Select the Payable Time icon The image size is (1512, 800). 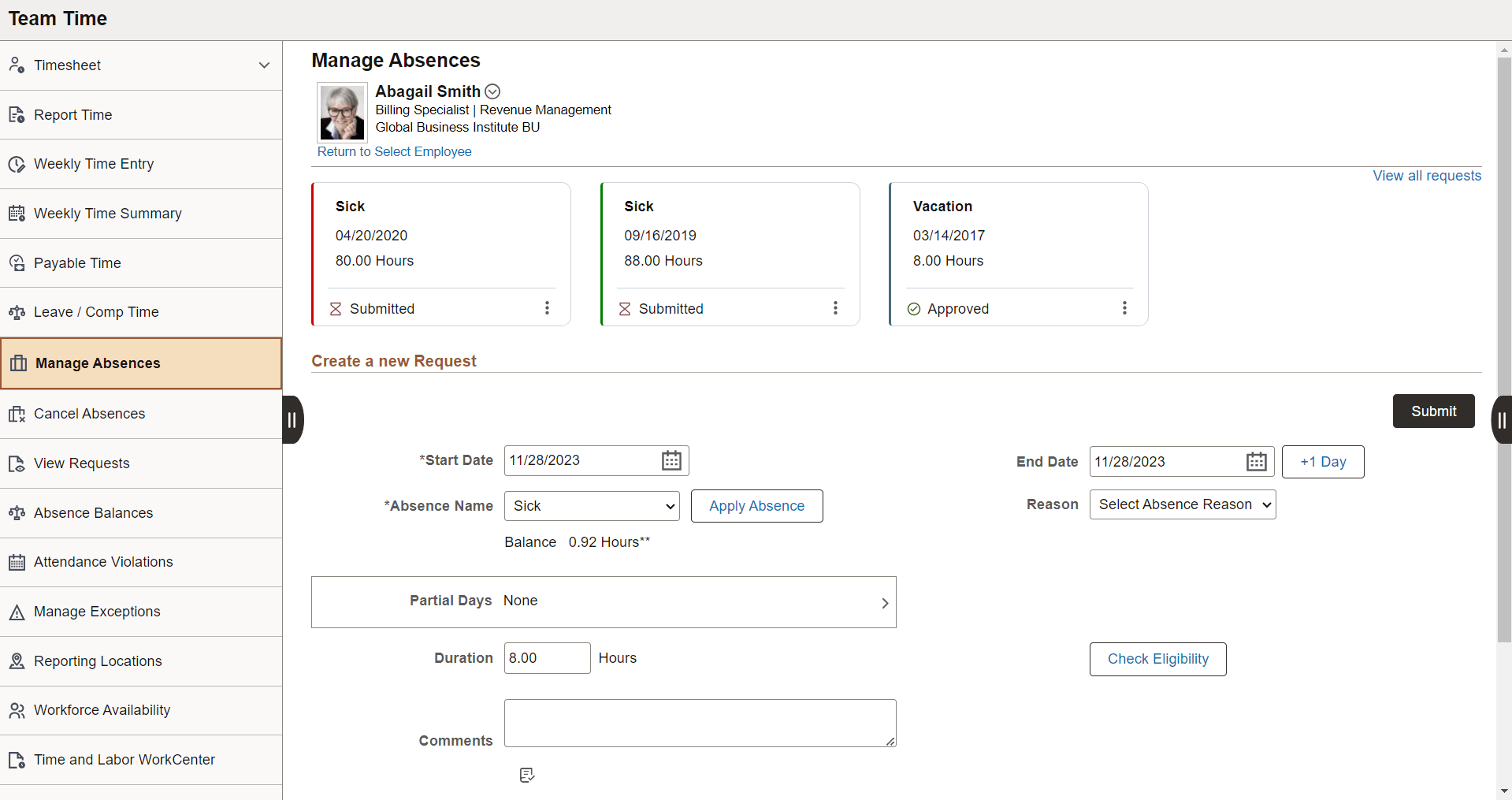point(17,262)
